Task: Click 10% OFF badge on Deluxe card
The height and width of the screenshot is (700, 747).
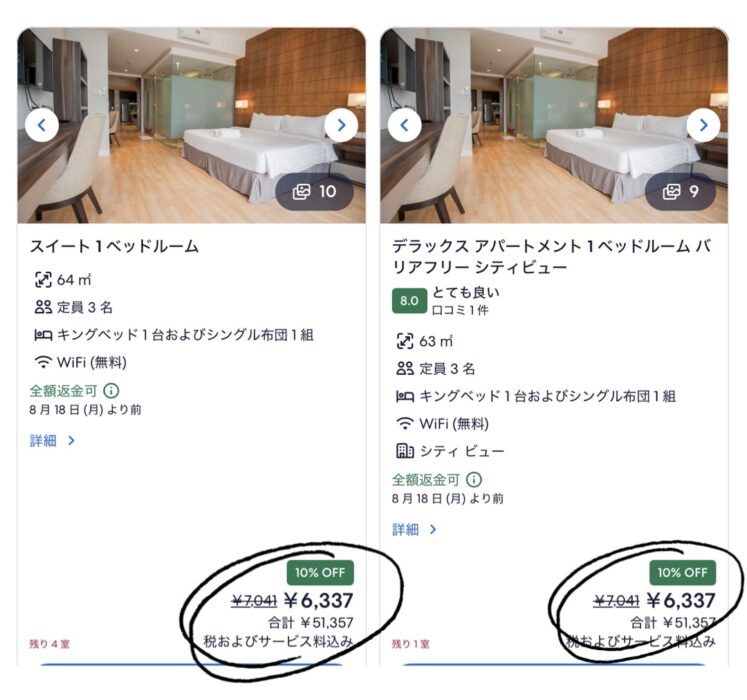Action: point(683,573)
